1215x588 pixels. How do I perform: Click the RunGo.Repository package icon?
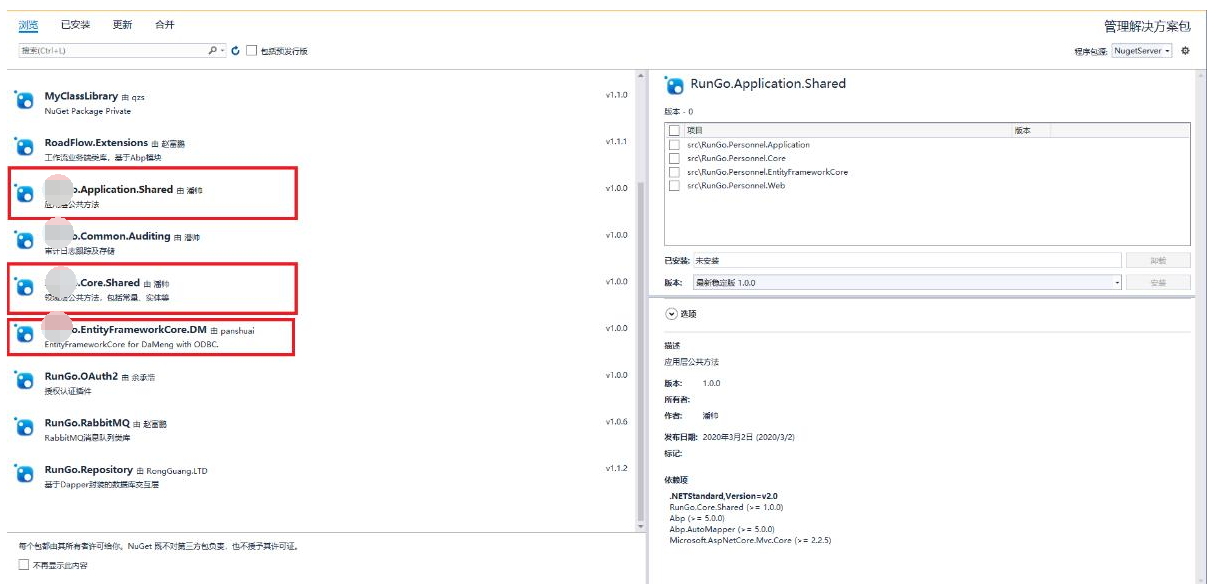click(x=24, y=474)
